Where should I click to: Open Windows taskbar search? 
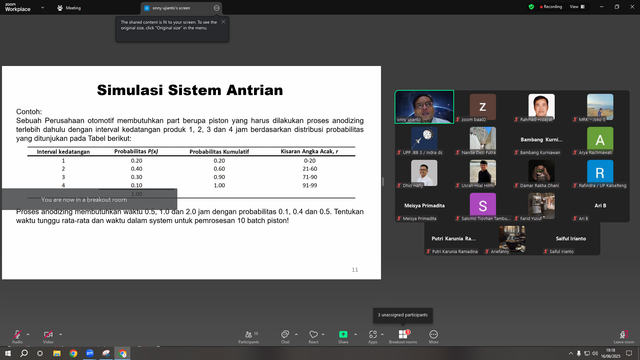coord(24,353)
